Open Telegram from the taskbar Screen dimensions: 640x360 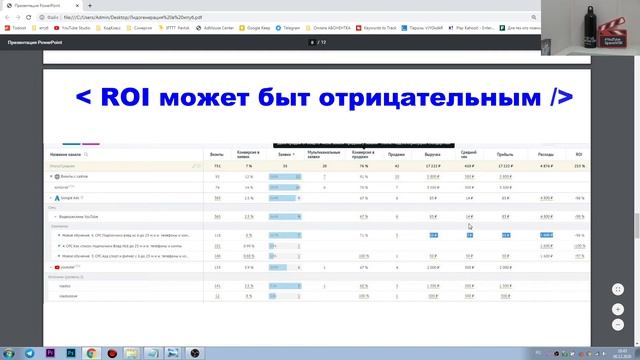point(29,353)
